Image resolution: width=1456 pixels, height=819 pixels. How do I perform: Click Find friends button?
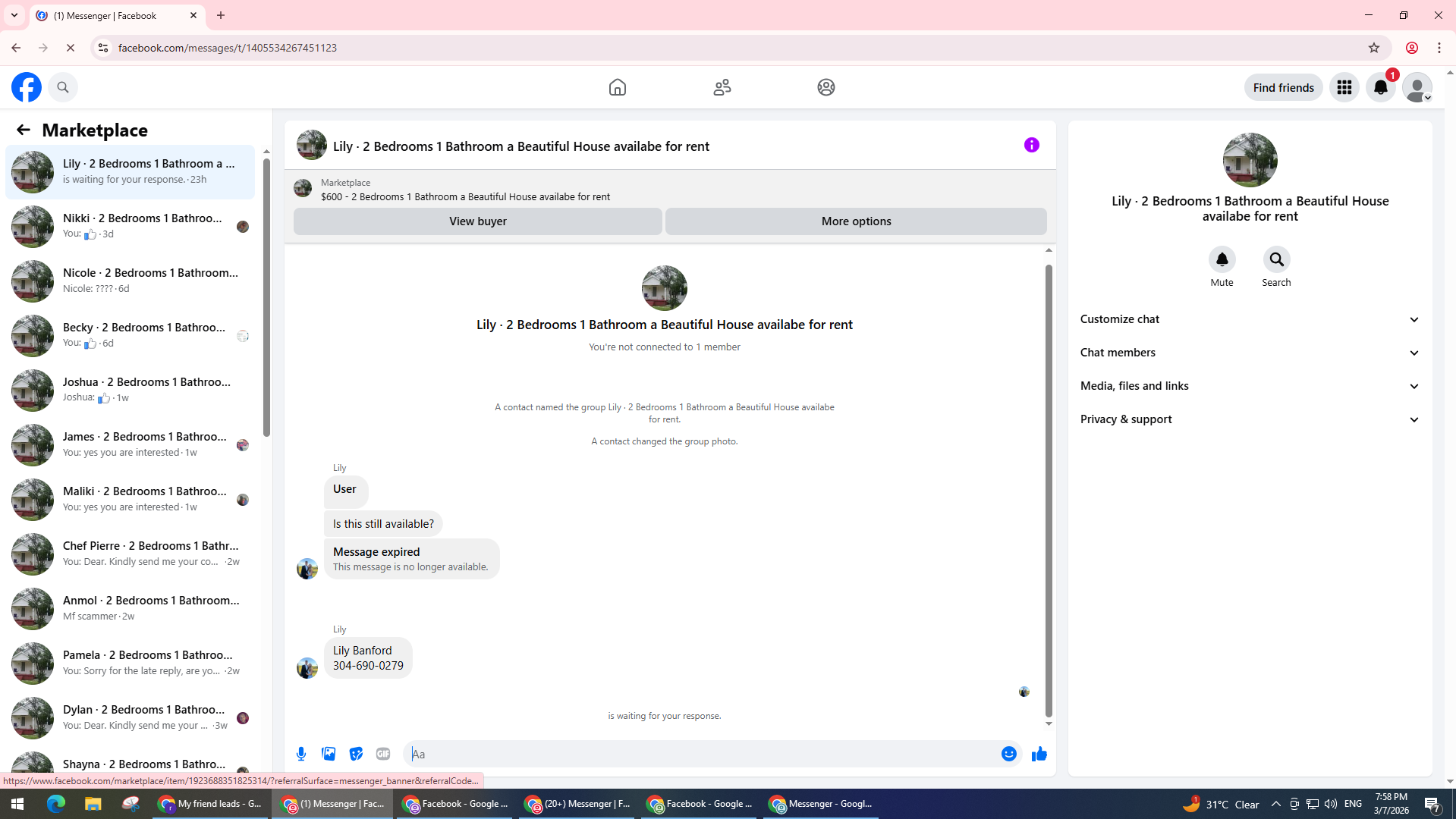click(1283, 87)
